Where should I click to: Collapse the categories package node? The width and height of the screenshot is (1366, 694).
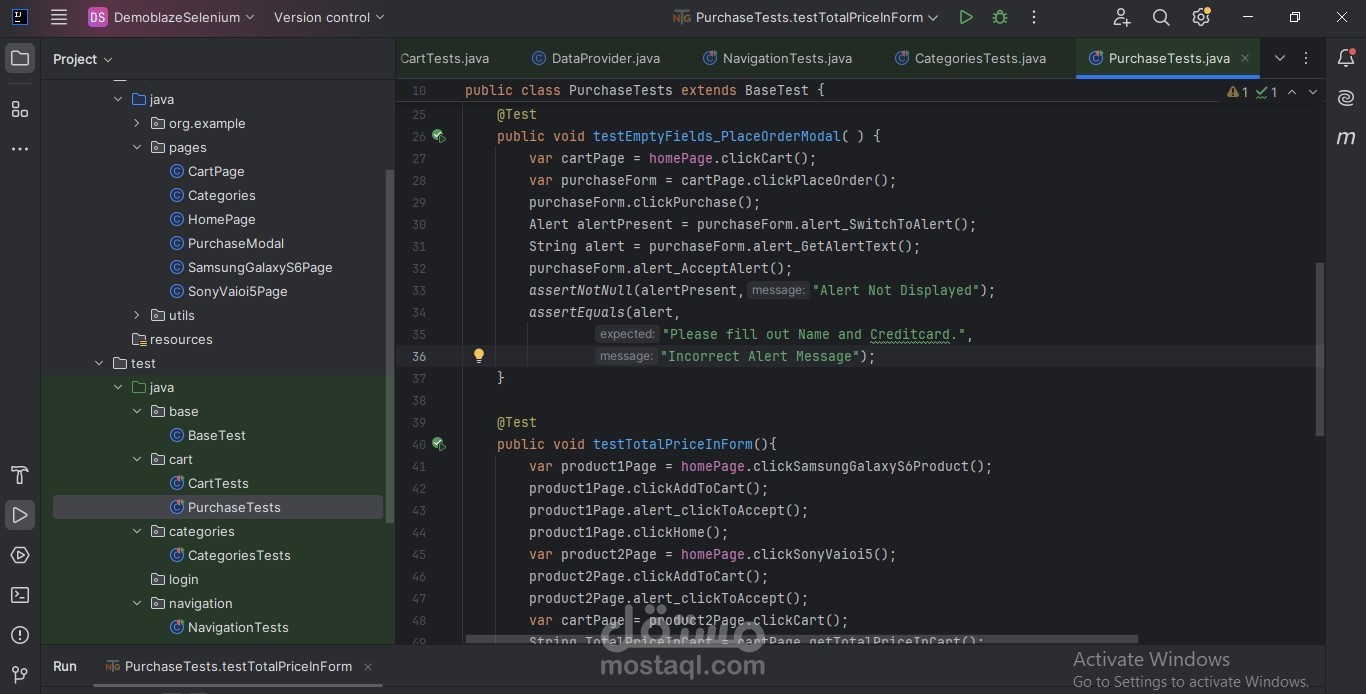pyautogui.click(x=137, y=531)
